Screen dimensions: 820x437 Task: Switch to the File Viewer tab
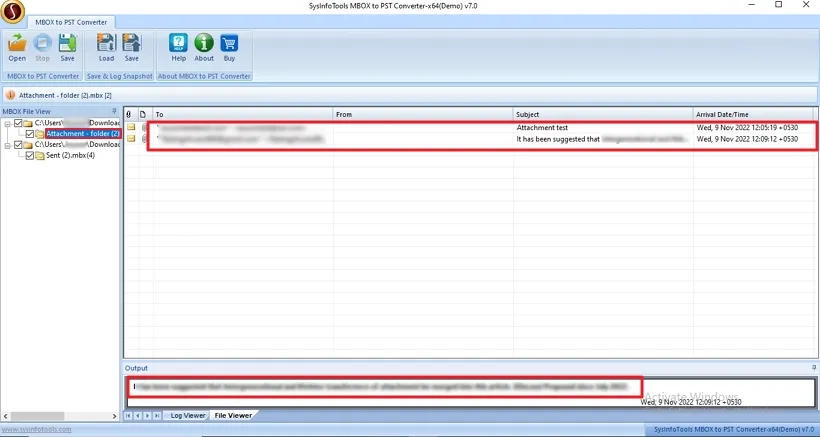click(233, 416)
